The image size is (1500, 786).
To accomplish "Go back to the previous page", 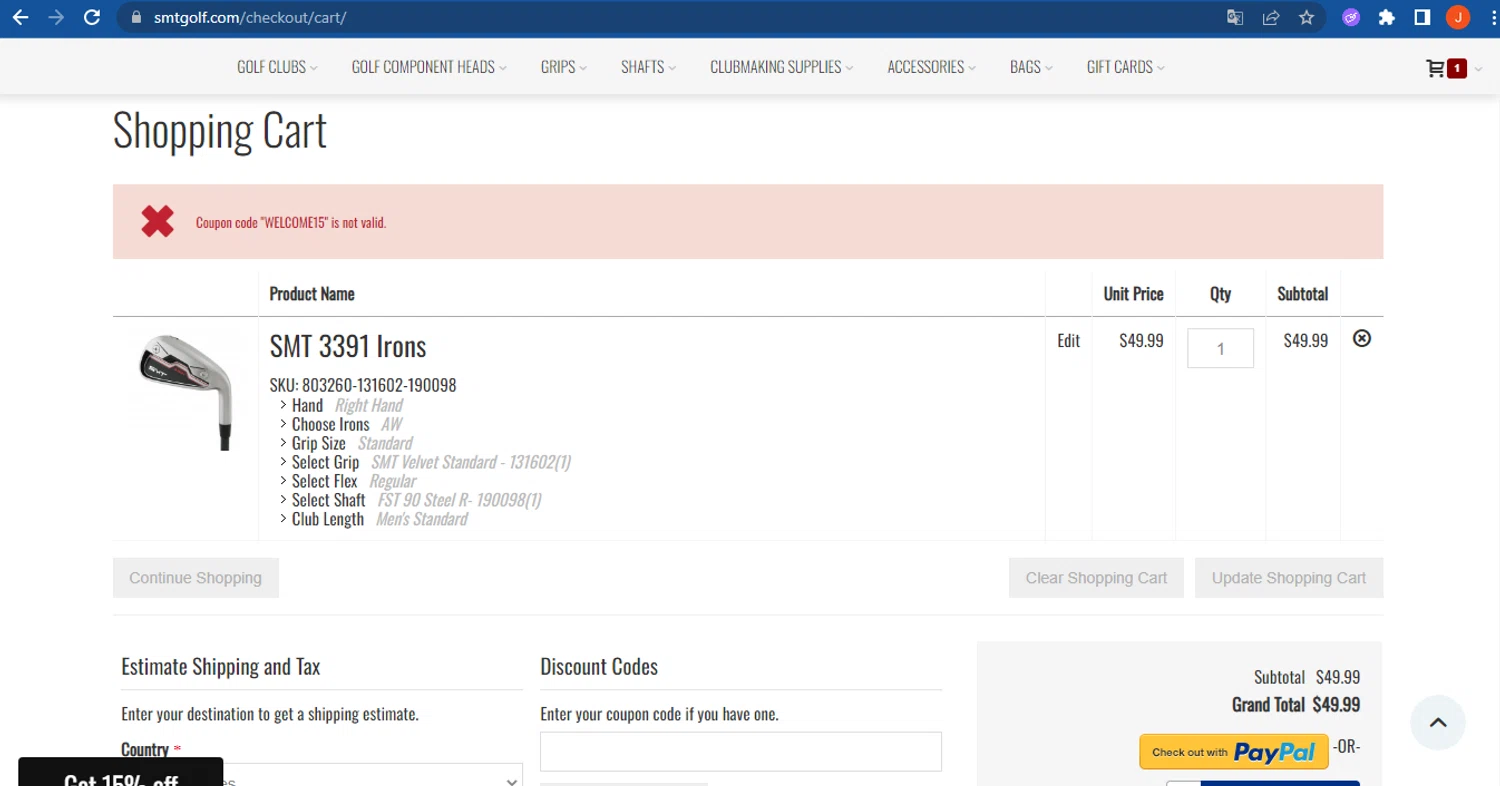I will pos(20,17).
